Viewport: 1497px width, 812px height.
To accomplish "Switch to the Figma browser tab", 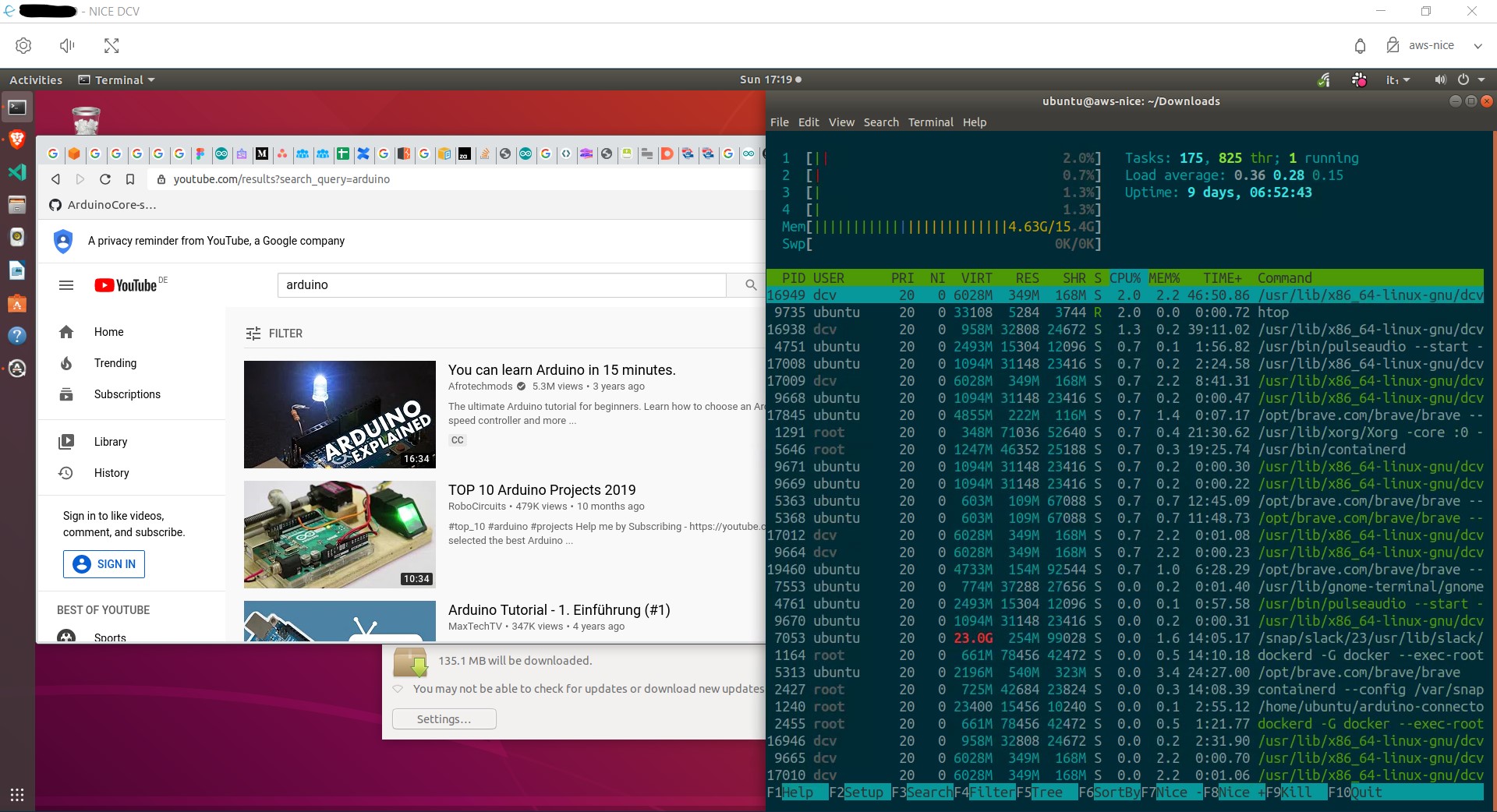I will pyautogui.click(x=200, y=154).
